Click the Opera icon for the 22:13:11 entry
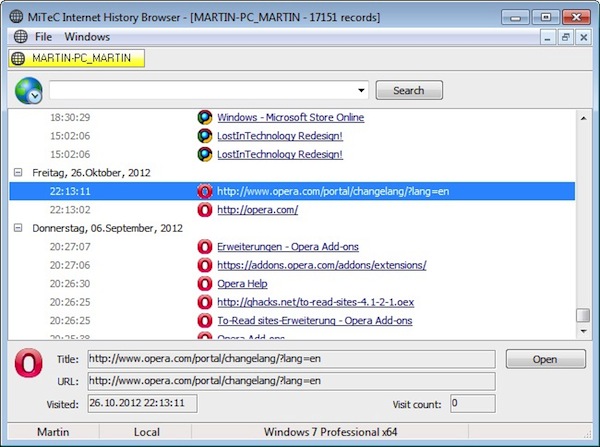The image size is (600, 447). (x=205, y=191)
